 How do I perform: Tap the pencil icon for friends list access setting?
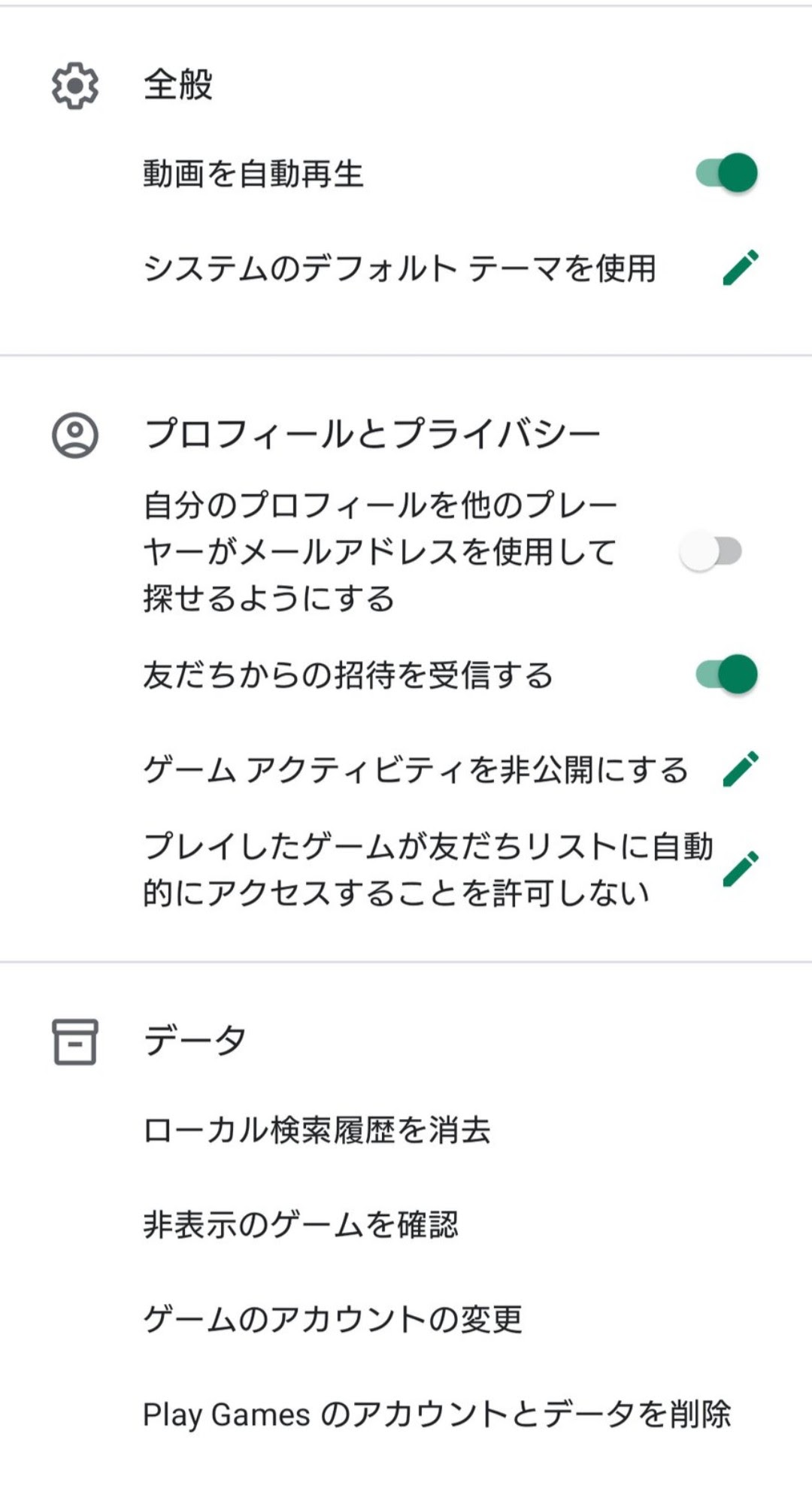pyautogui.click(x=741, y=869)
